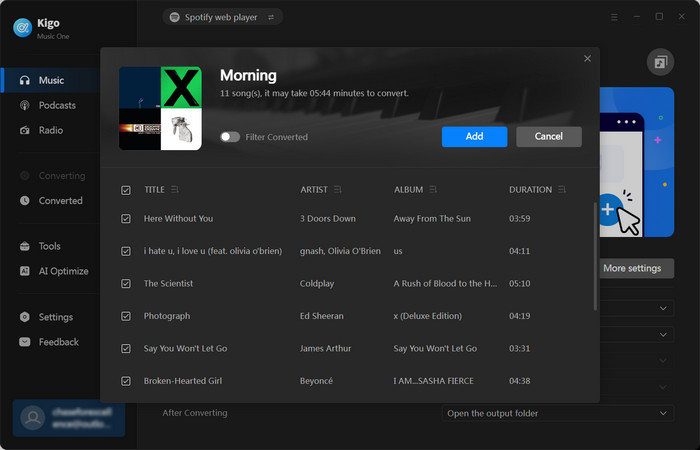Click the DURATION column header
The image size is (700, 450).
(x=530, y=190)
